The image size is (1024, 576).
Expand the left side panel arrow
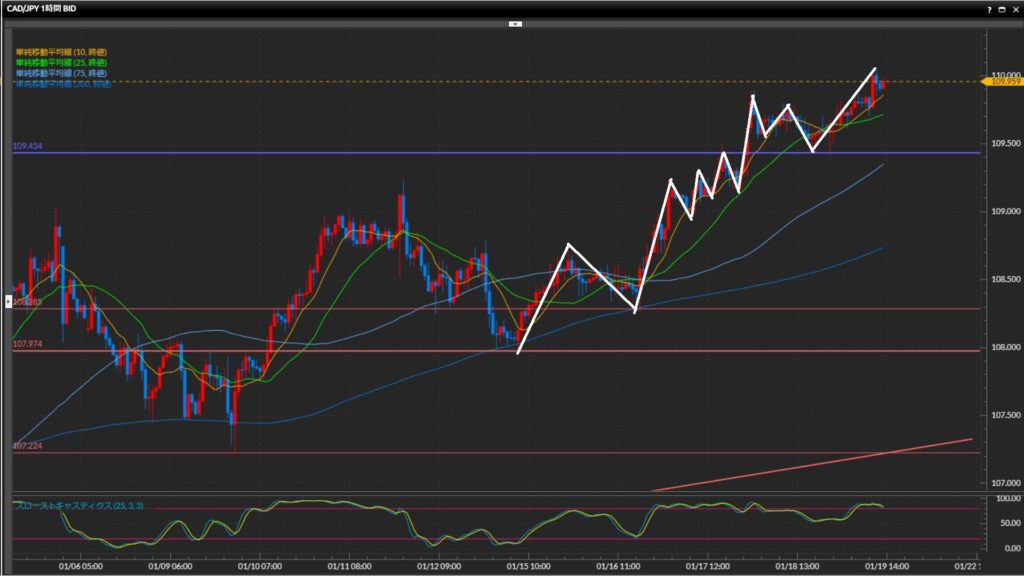click(6, 300)
